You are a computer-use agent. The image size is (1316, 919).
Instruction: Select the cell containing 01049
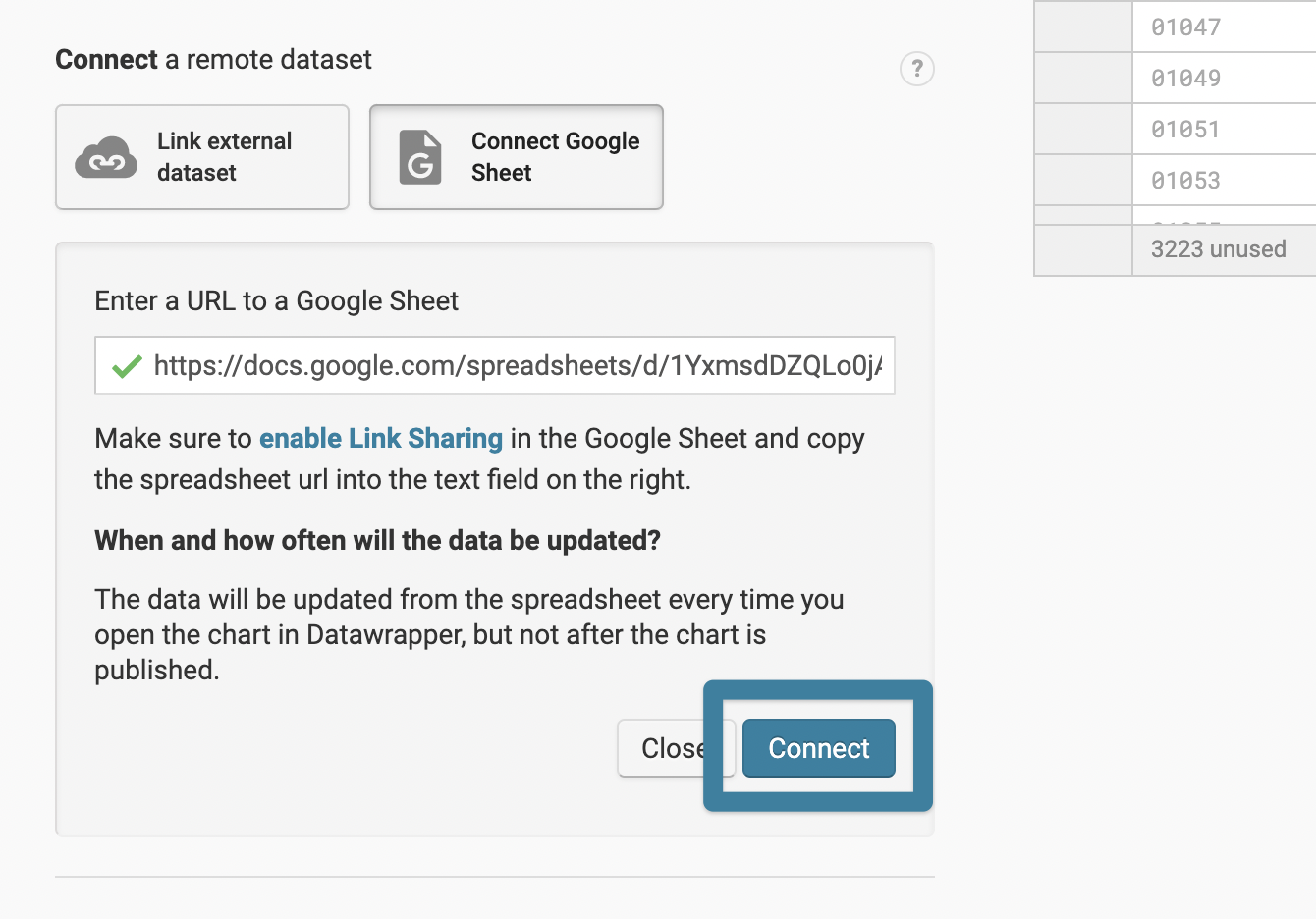point(1223,78)
